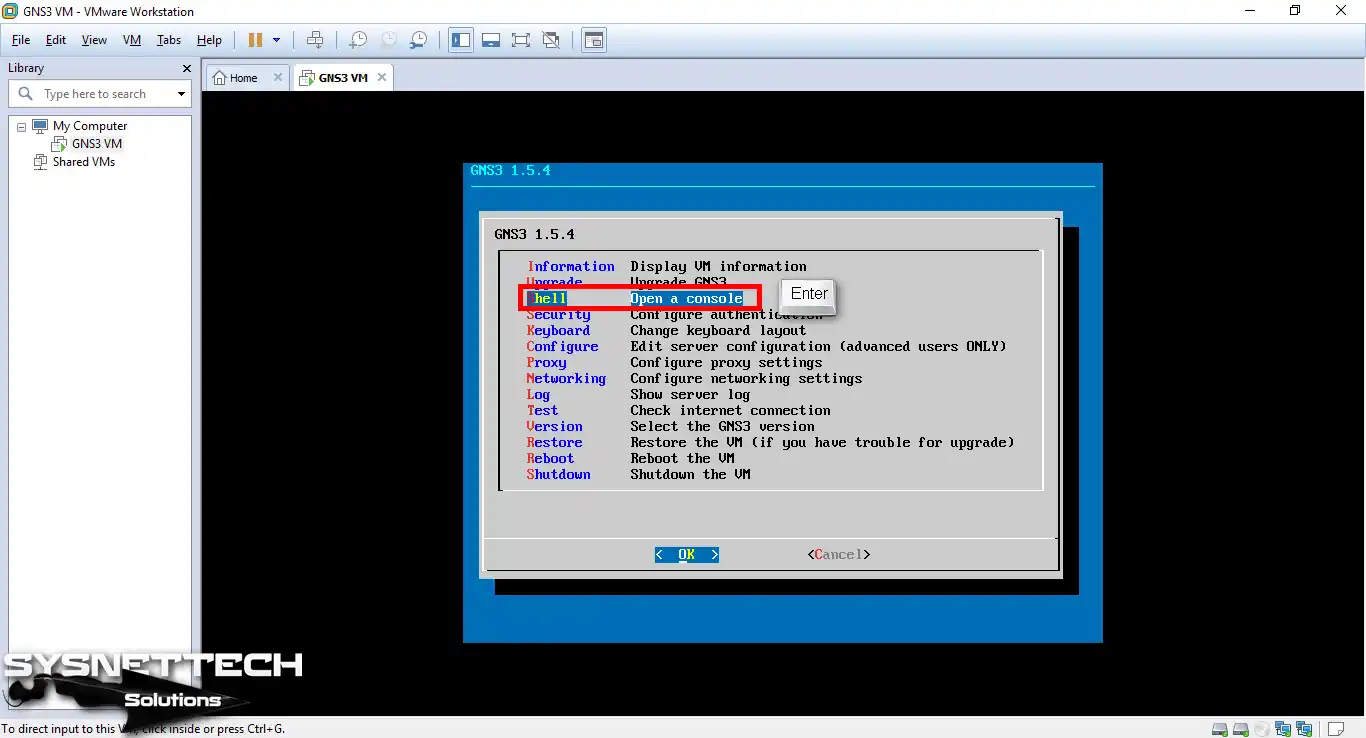
Task: Click the Shutdown menu entry
Action: pyautogui.click(x=558, y=474)
